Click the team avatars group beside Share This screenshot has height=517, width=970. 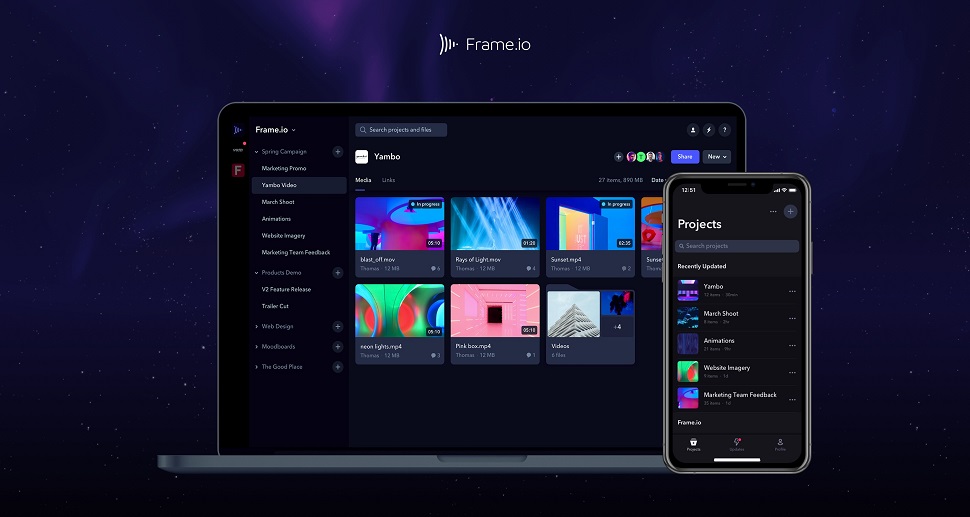point(645,157)
